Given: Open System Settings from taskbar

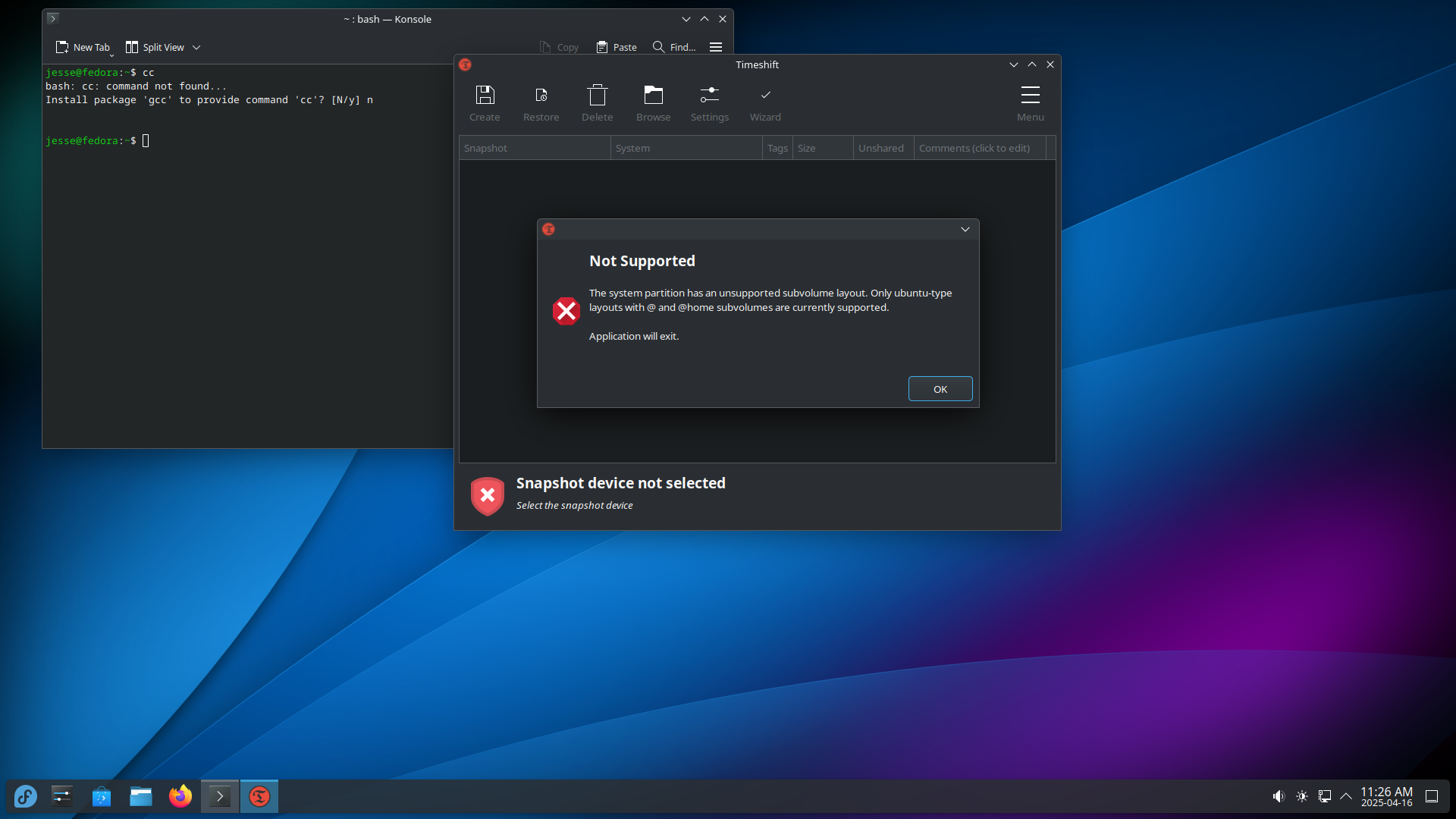Looking at the screenshot, I should 62,796.
